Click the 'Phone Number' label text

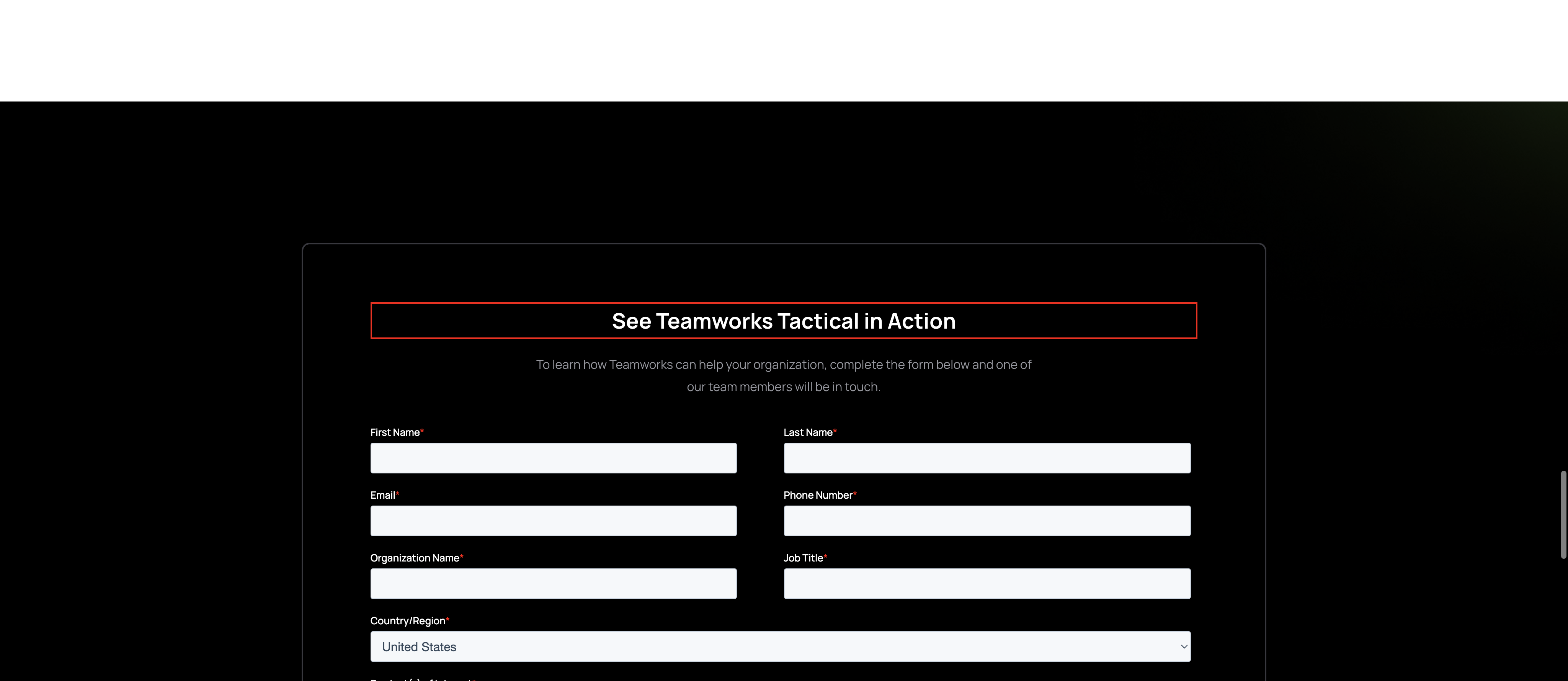click(x=817, y=495)
